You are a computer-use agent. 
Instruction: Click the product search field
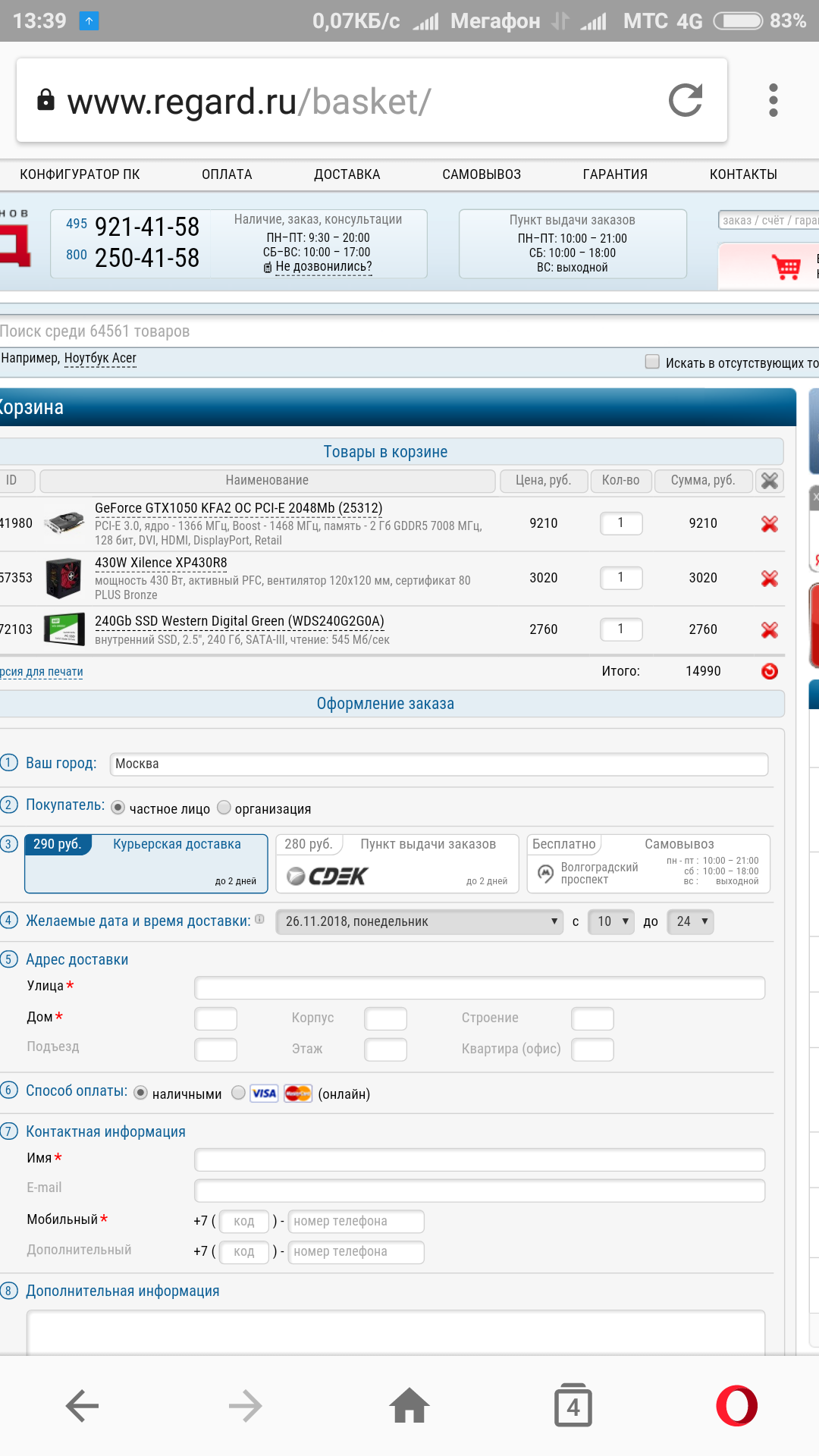[409, 331]
